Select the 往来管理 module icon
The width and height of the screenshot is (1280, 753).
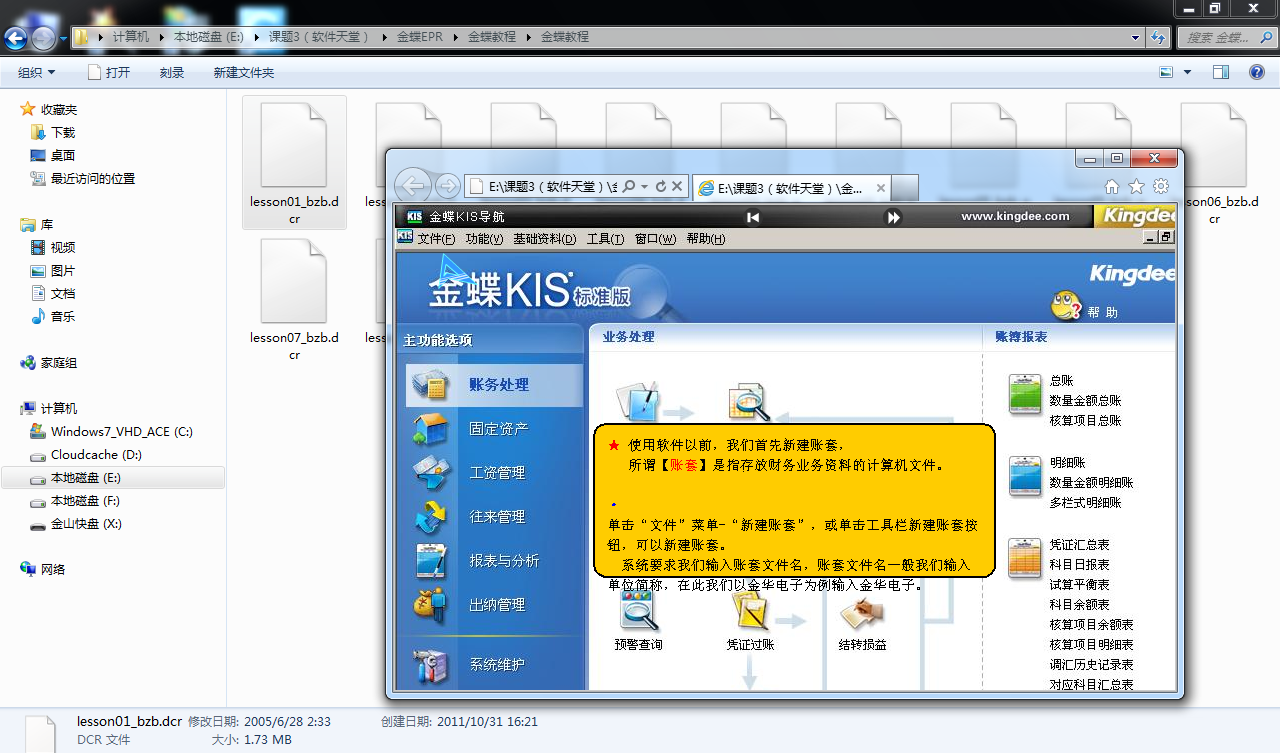point(430,517)
